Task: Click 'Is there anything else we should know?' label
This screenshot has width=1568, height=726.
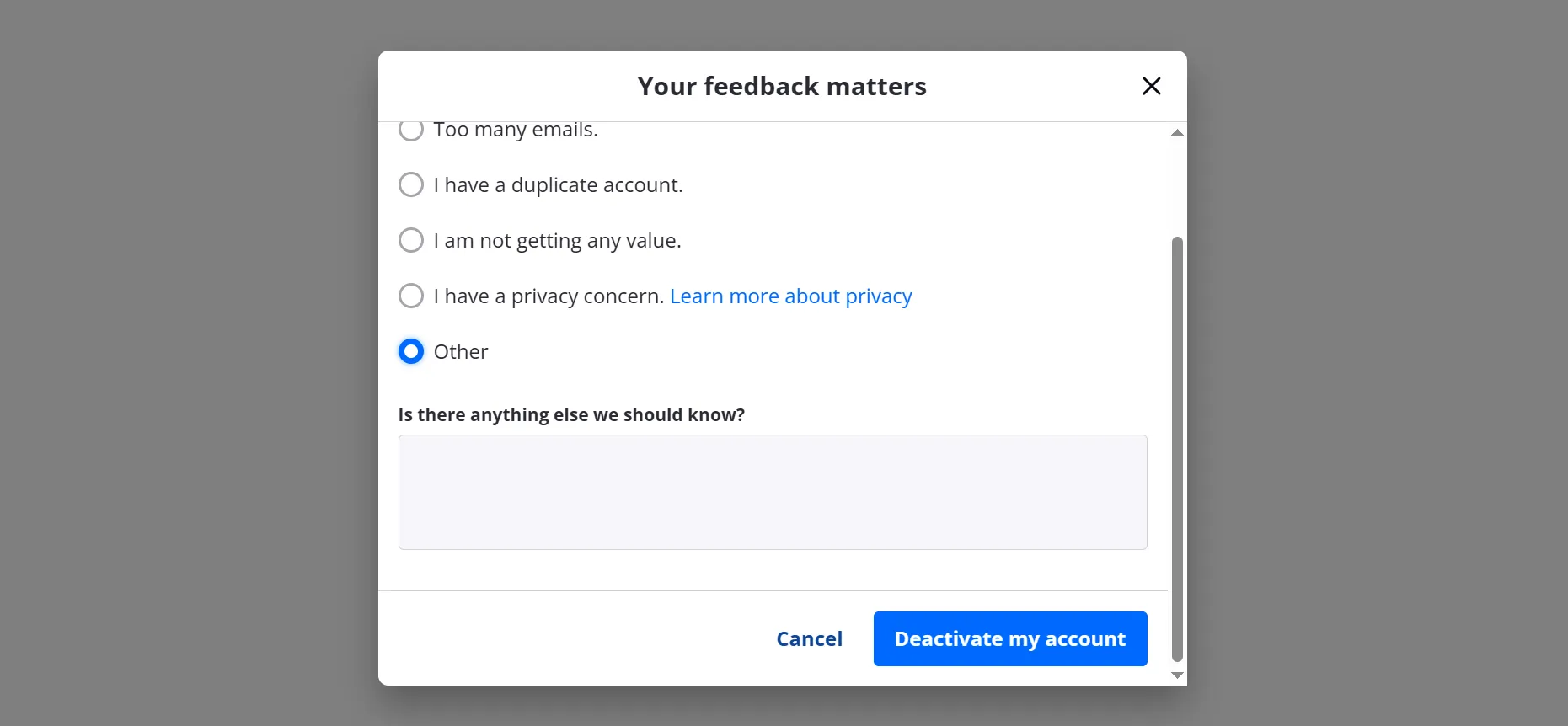Action: point(571,415)
